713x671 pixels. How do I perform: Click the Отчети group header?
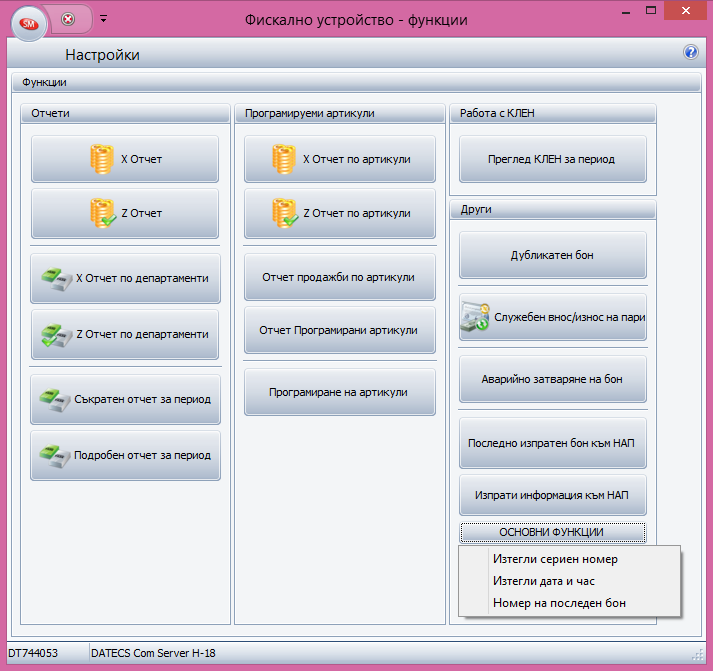[x=125, y=113]
